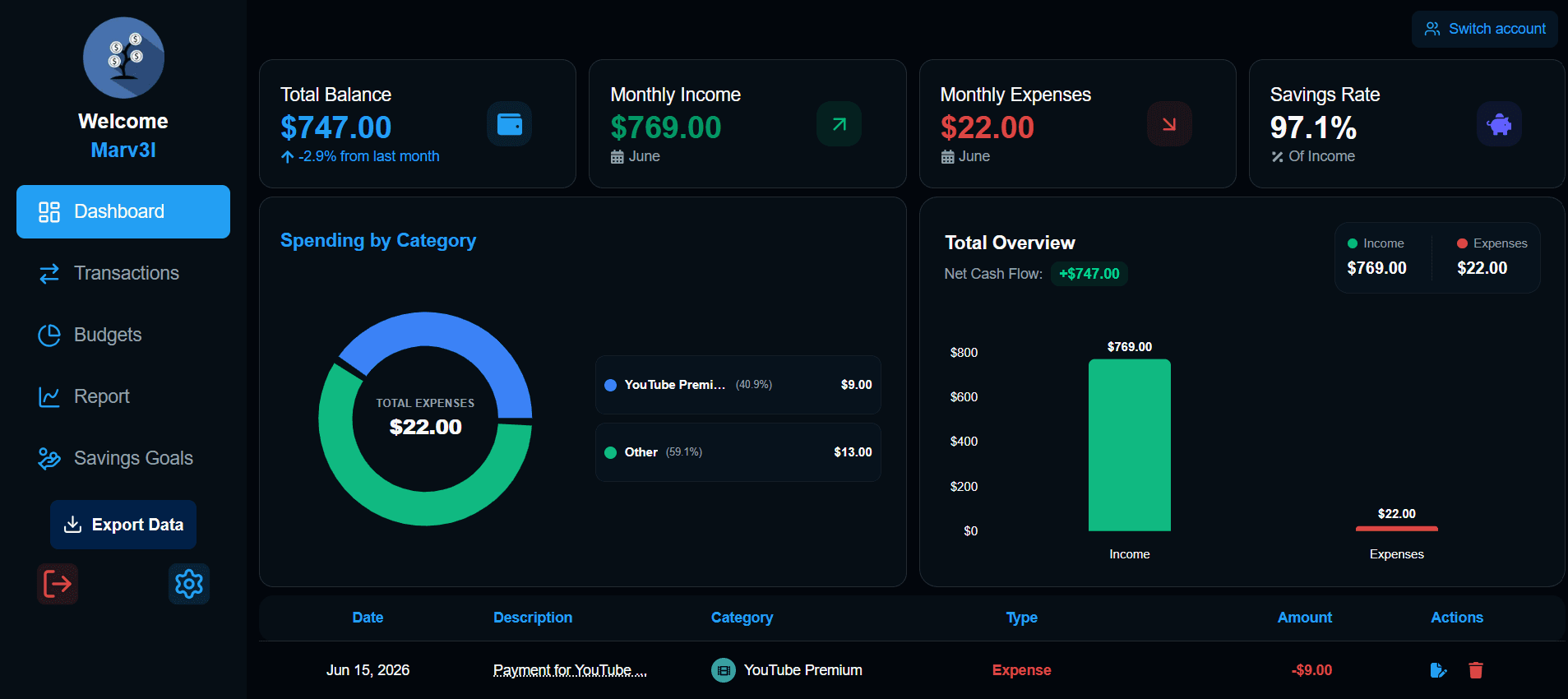Click the Other 59.1% category legend row
This screenshot has height=699, width=1568.
[738, 452]
